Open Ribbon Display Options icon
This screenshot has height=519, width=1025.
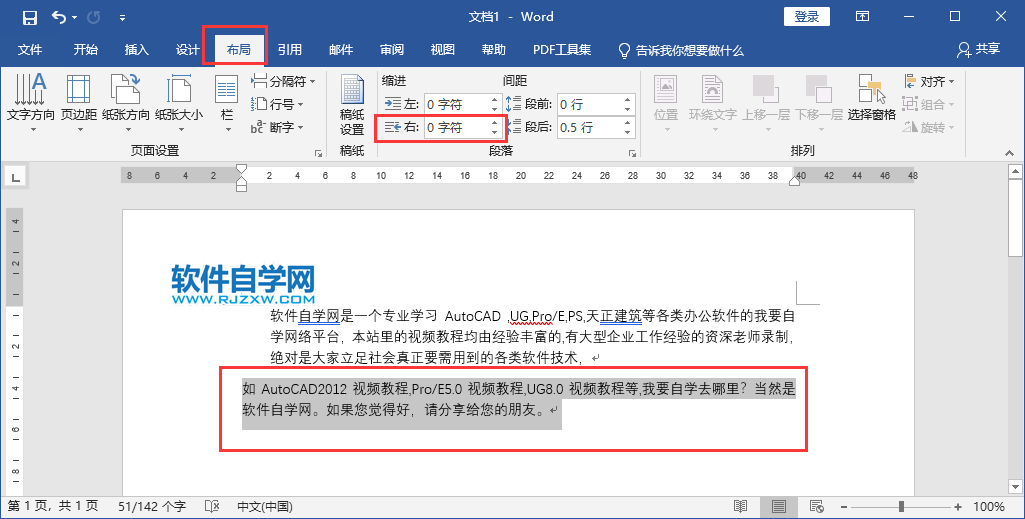click(x=863, y=16)
